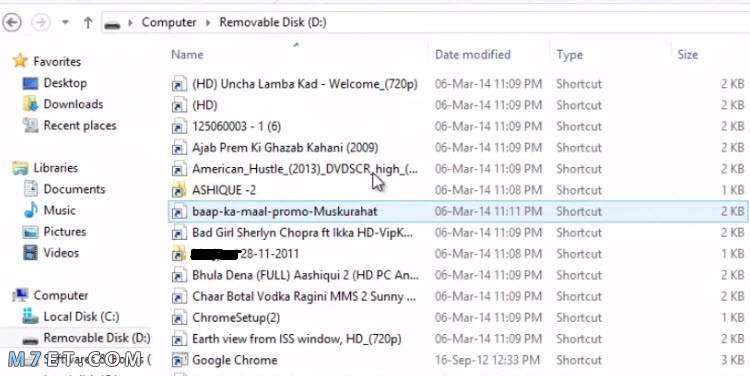750x376 pixels.
Task: Click Bad Girl Sherlyn Chopra shortcut icon
Action: coord(179,232)
